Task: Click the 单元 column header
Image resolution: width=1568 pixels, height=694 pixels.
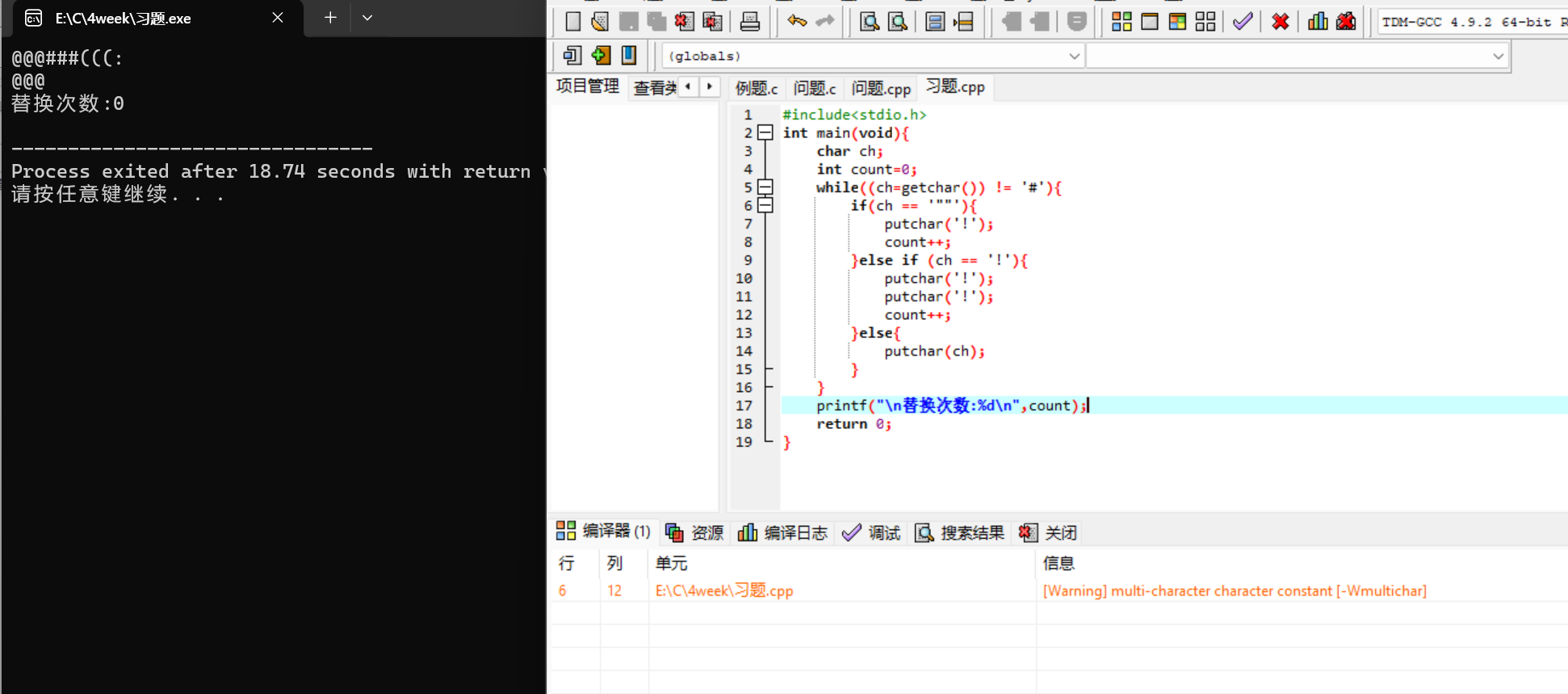Action: pos(842,563)
